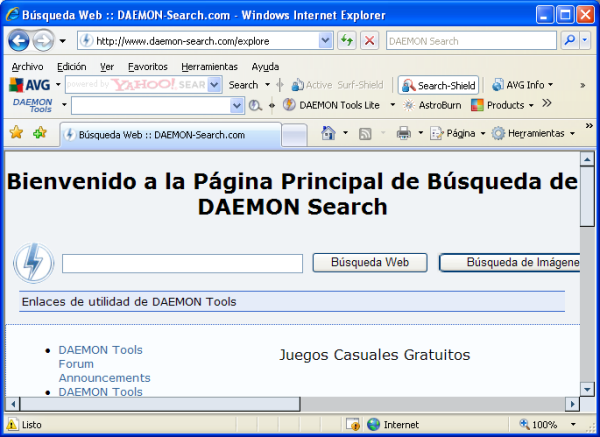Open the Página dropdown menu

(x=458, y=133)
